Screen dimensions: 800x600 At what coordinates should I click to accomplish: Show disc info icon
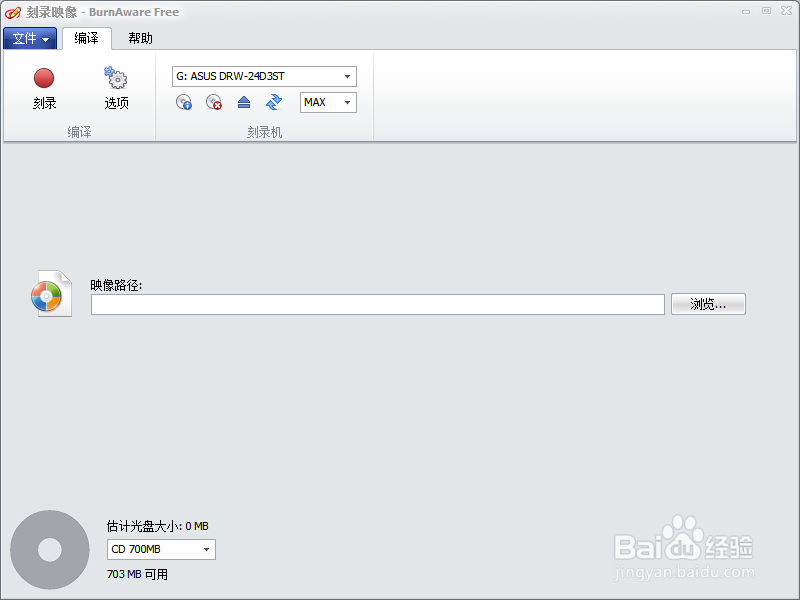[x=184, y=102]
